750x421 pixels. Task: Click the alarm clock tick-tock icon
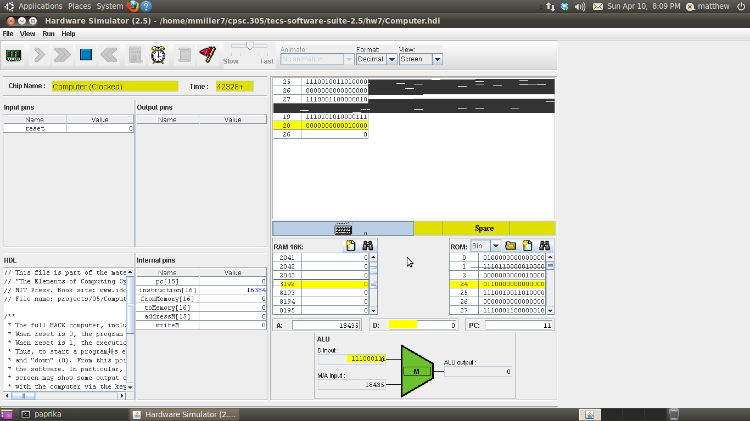(x=158, y=55)
